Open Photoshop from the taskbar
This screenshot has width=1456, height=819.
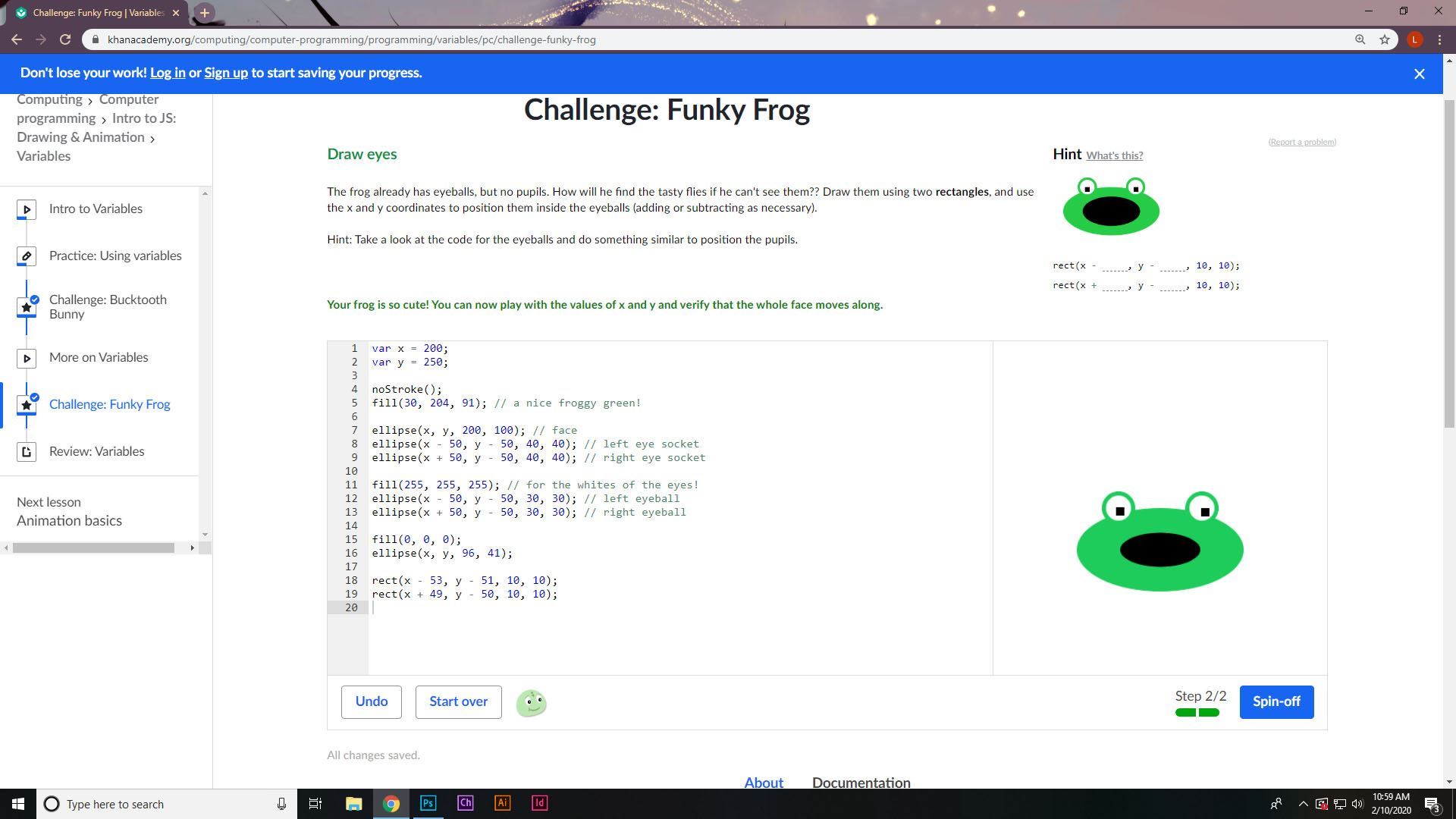428,803
